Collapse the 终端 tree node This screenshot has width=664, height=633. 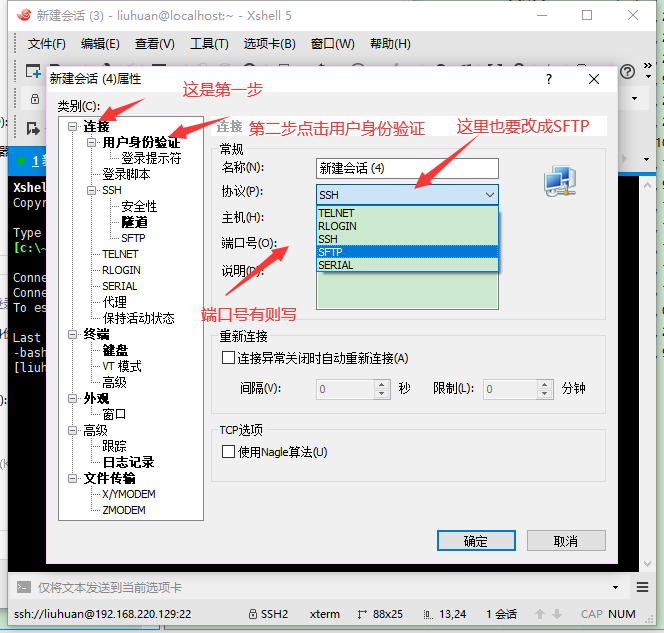coord(72,334)
